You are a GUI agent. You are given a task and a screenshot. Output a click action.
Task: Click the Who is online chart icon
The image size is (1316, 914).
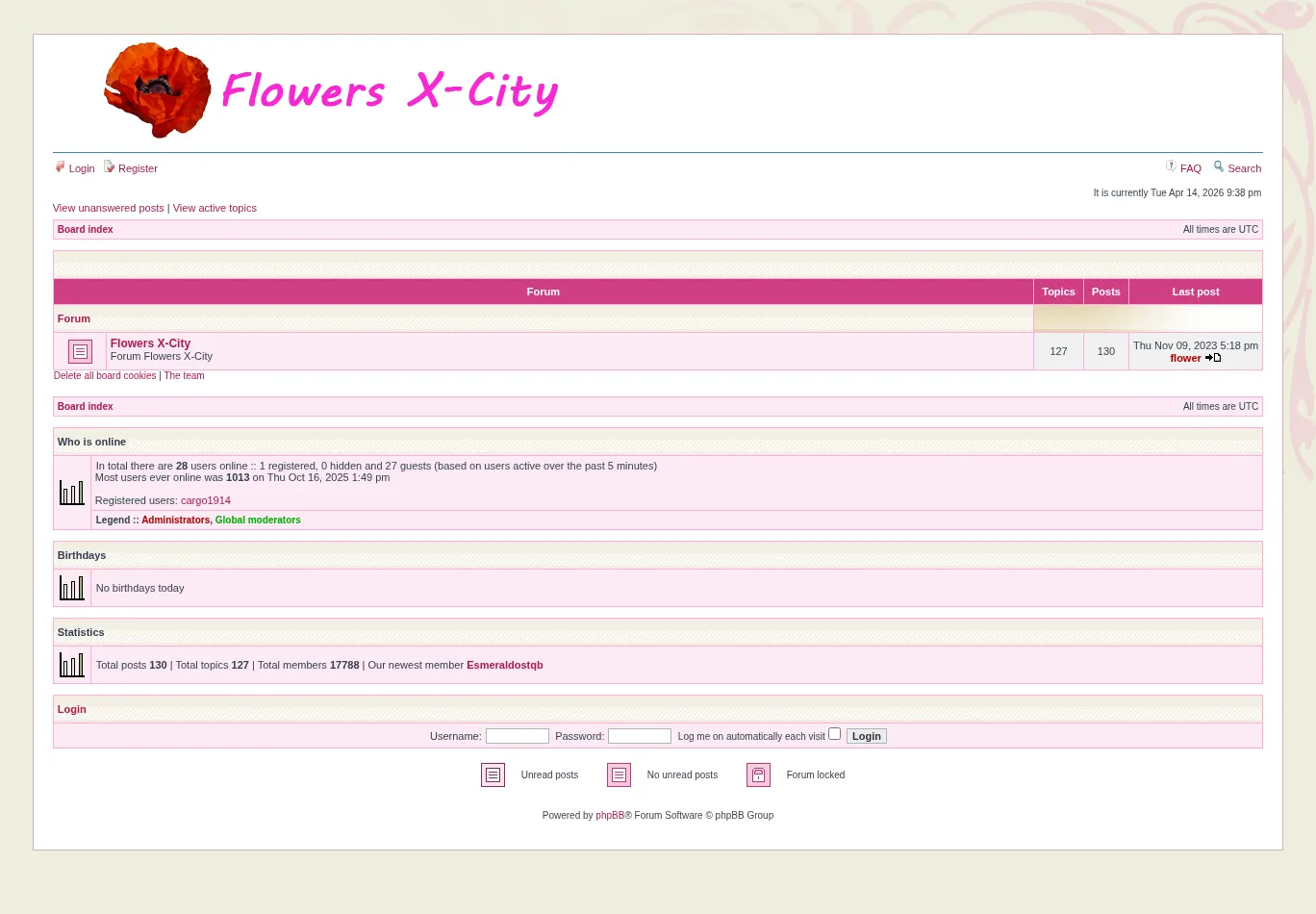point(72,493)
